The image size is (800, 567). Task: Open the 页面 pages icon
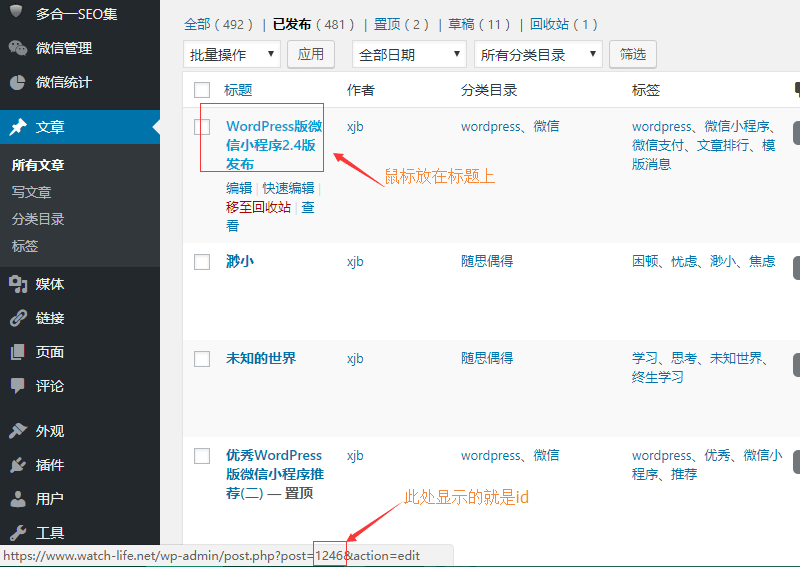click(18, 352)
